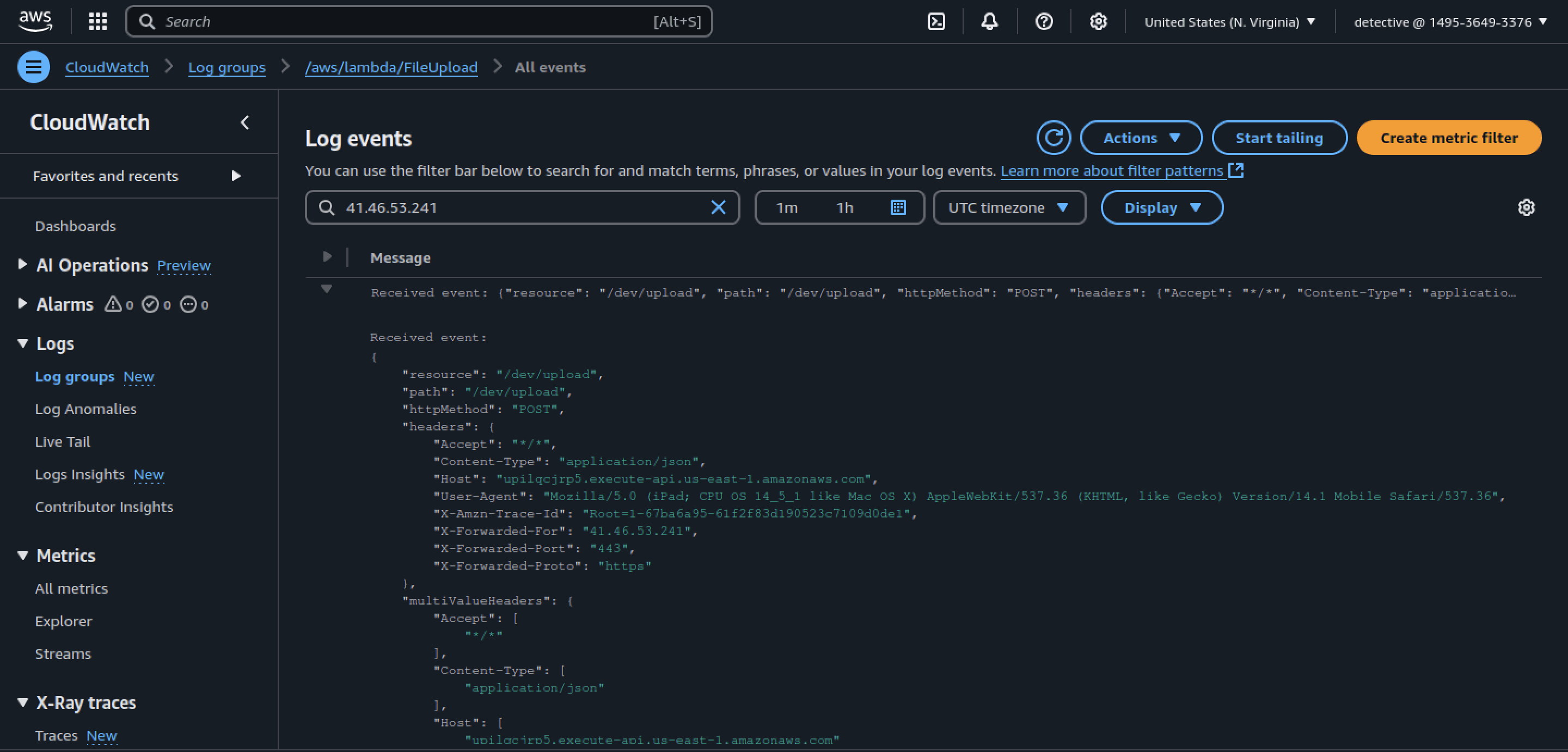Click the log events filter input

click(x=522, y=207)
